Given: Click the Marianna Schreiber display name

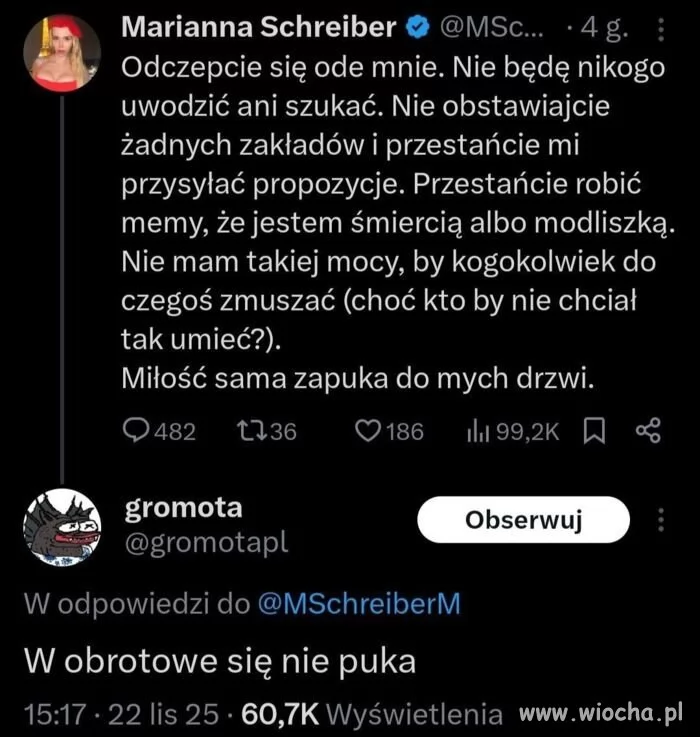Looking at the screenshot, I should pos(258,28).
